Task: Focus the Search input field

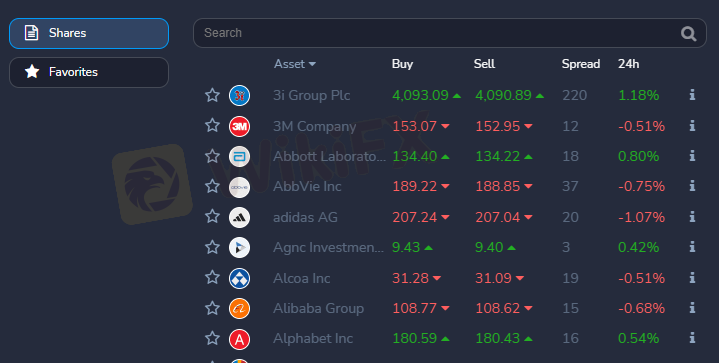Action: coord(440,33)
